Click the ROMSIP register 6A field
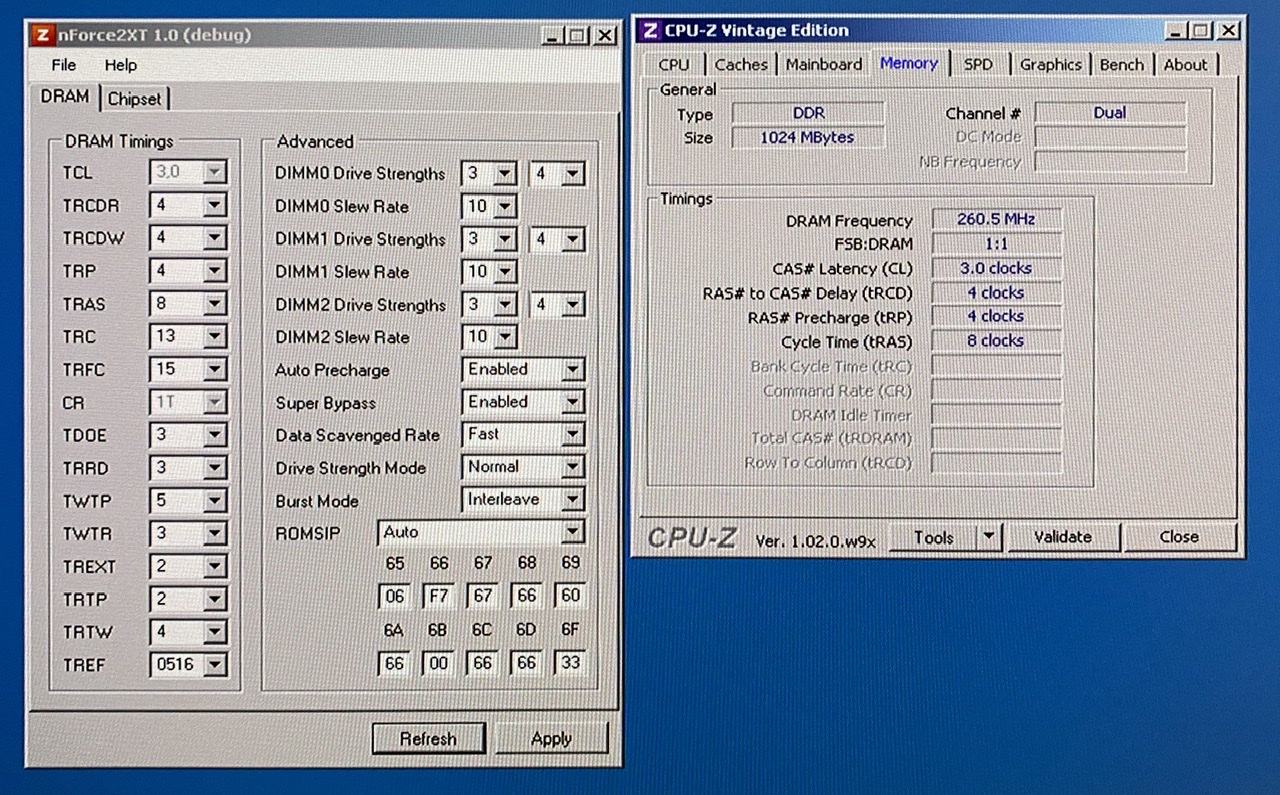 click(x=395, y=663)
